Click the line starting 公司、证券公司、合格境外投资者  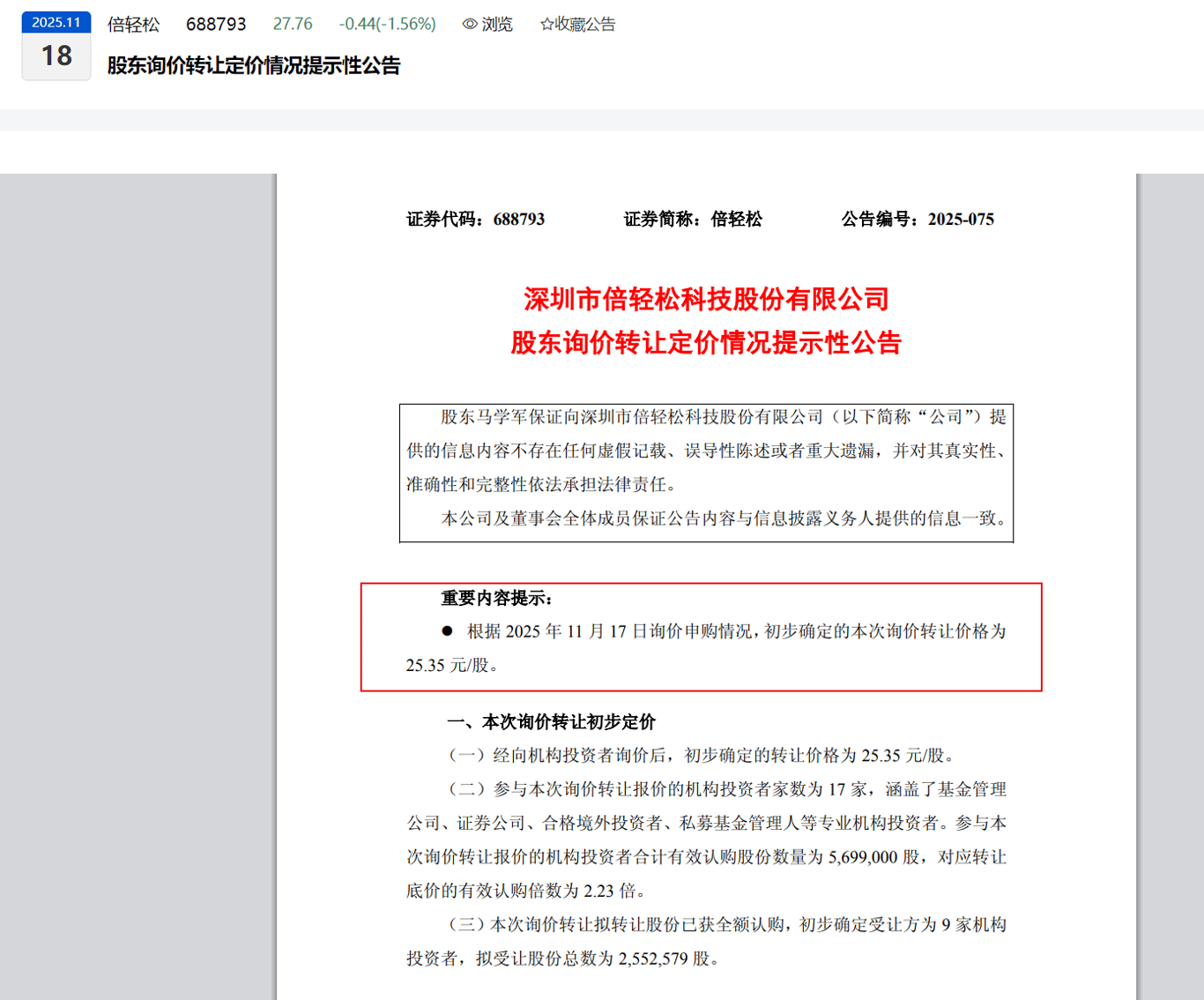tap(706, 824)
